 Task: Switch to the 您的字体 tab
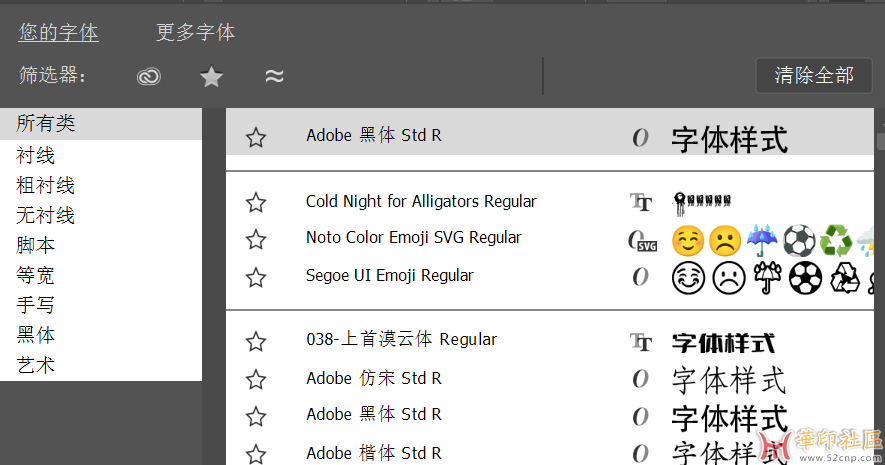point(58,32)
